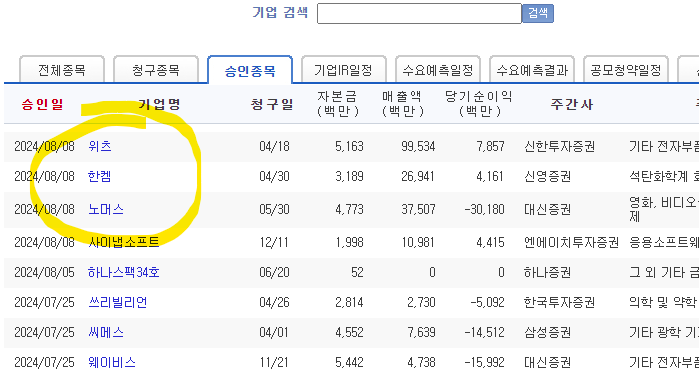Open the 기업IR일정 tab

tap(343, 70)
